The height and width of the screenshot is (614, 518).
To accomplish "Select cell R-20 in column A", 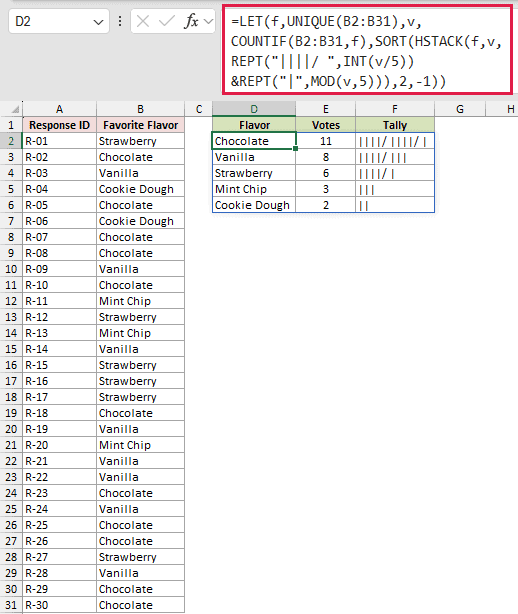I will point(60,445).
